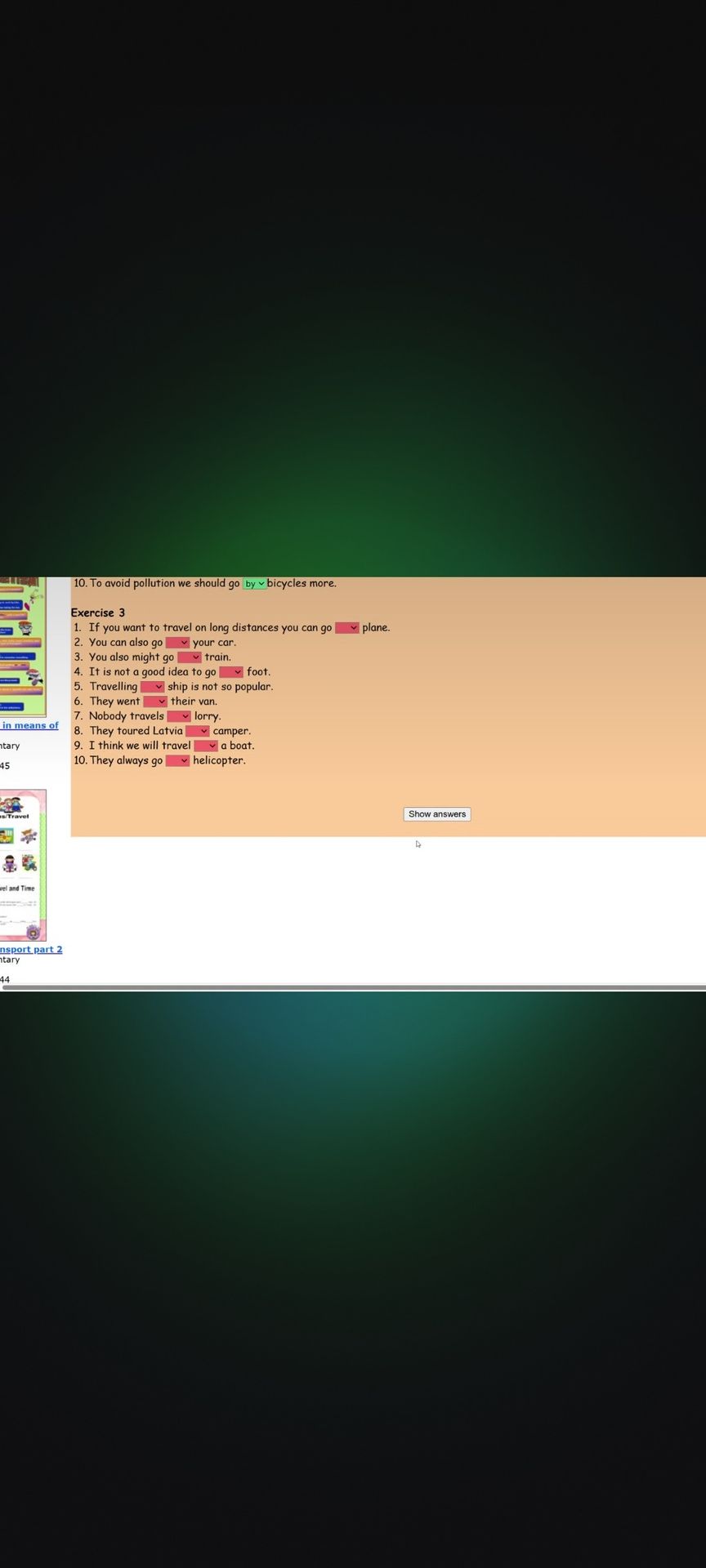The image size is (706, 1568).
Task: Open the 'nsport part 2' worksheet link
Action: tap(31, 949)
